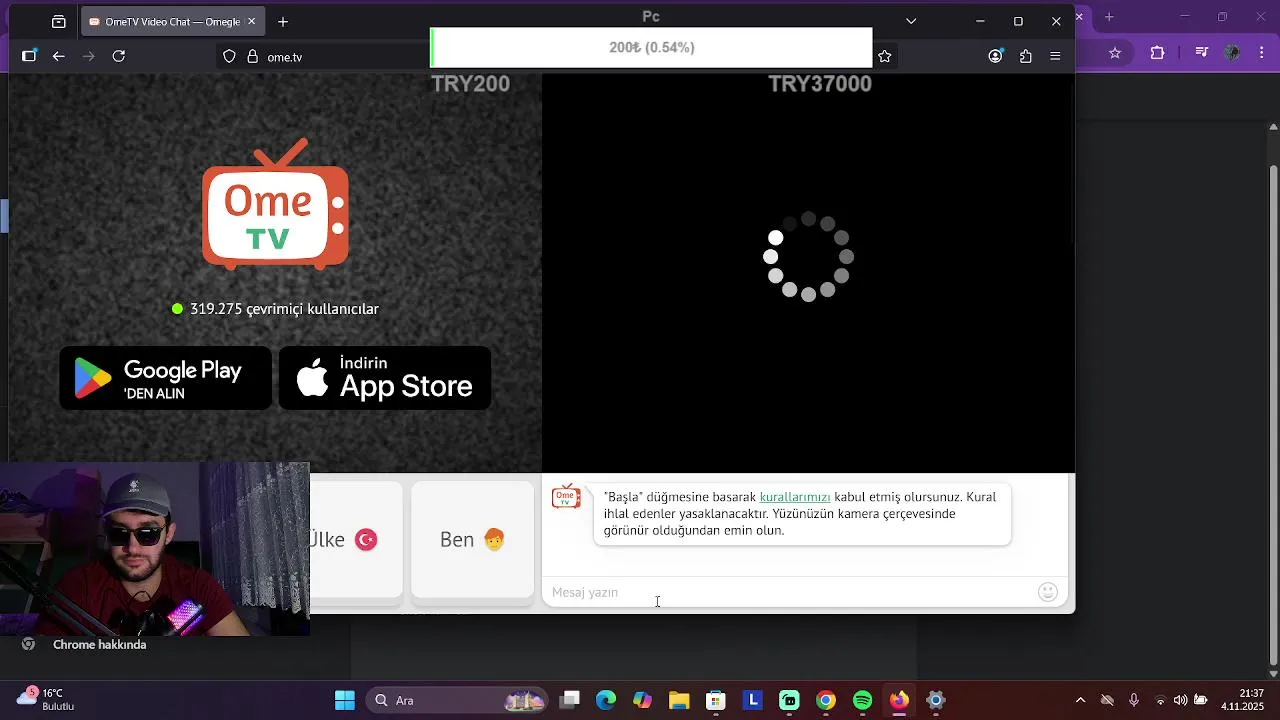Open a new Firefox tab
This screenshot has width=1280, height=720.
click(x=283, y=21)
